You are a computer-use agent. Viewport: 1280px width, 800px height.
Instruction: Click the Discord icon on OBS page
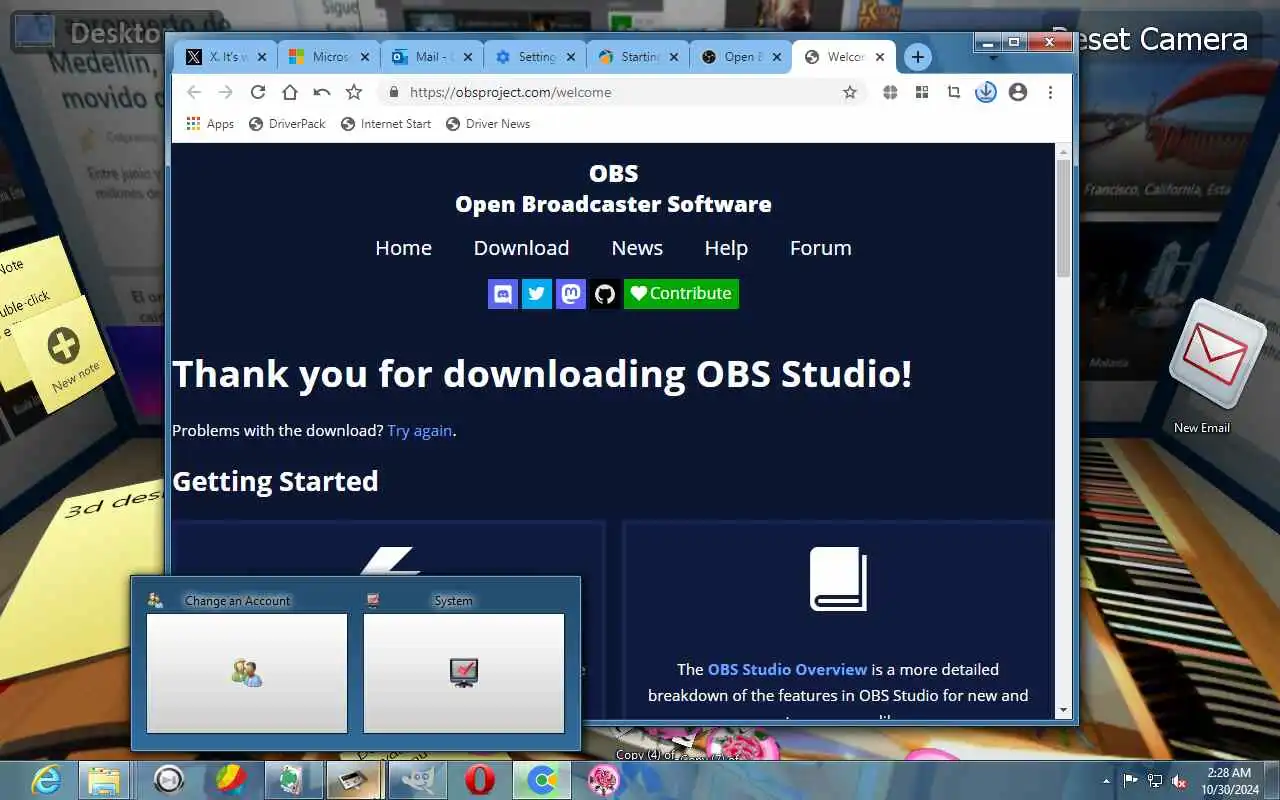pos(503,294)
